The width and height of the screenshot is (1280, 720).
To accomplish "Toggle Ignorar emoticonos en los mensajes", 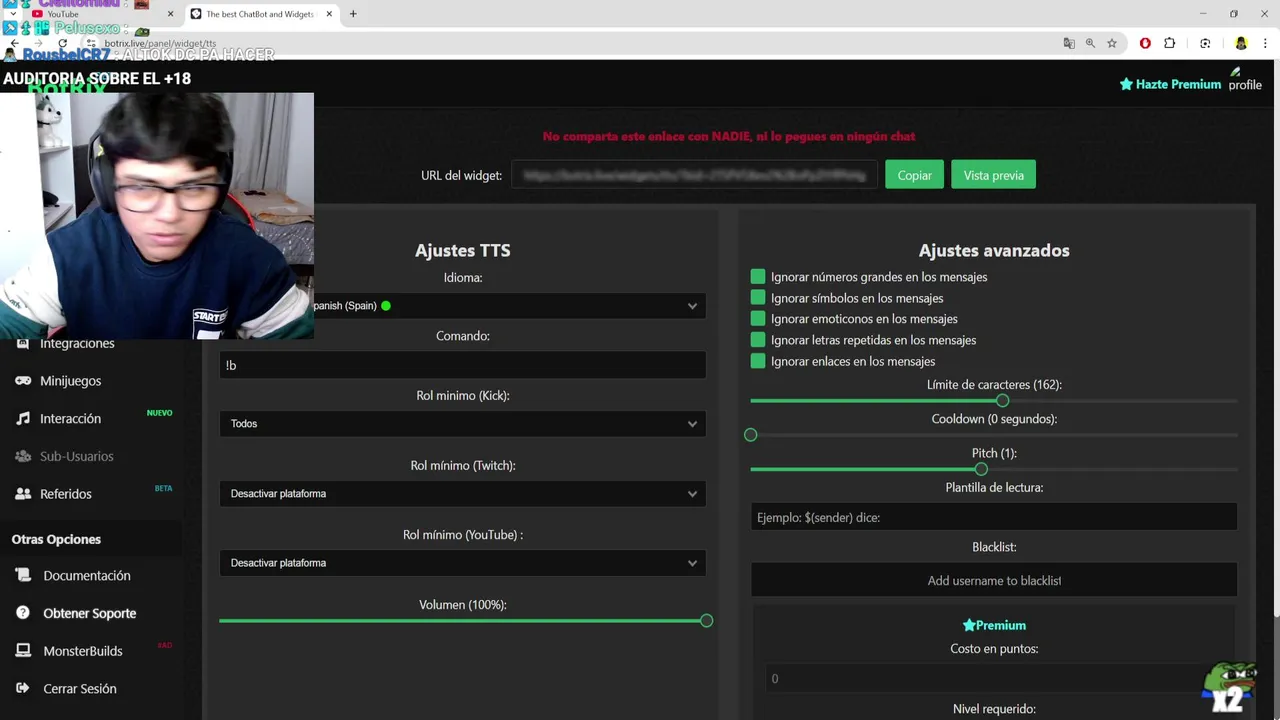I will click(758, 319).
